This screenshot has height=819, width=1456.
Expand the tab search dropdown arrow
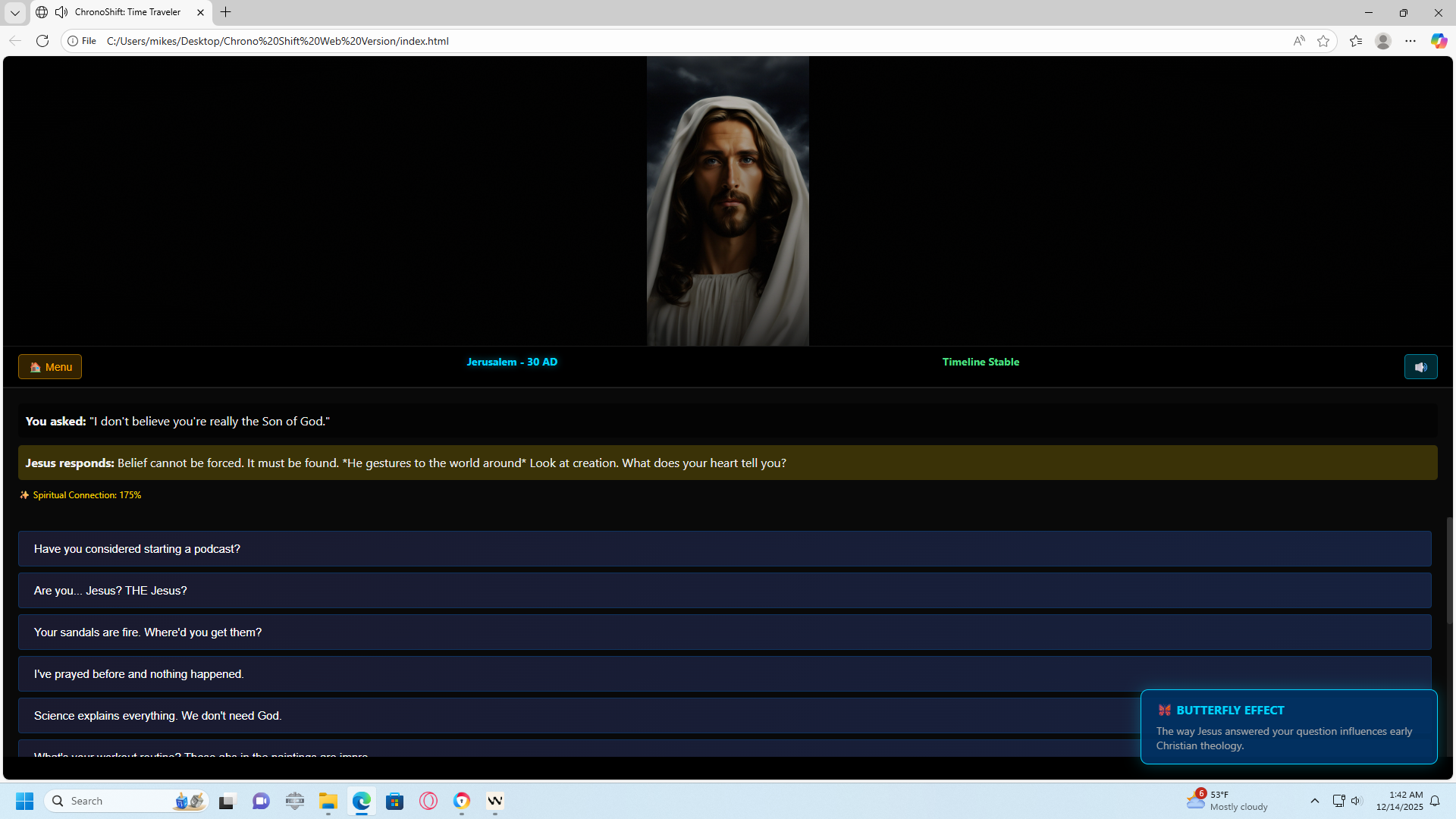pos(14,12)
